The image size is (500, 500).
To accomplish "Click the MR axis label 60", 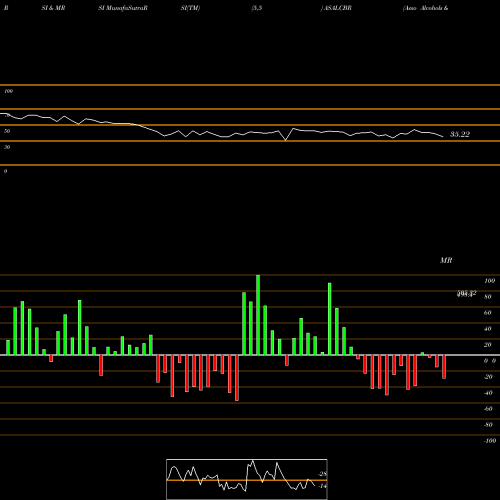I will point(488,313).
